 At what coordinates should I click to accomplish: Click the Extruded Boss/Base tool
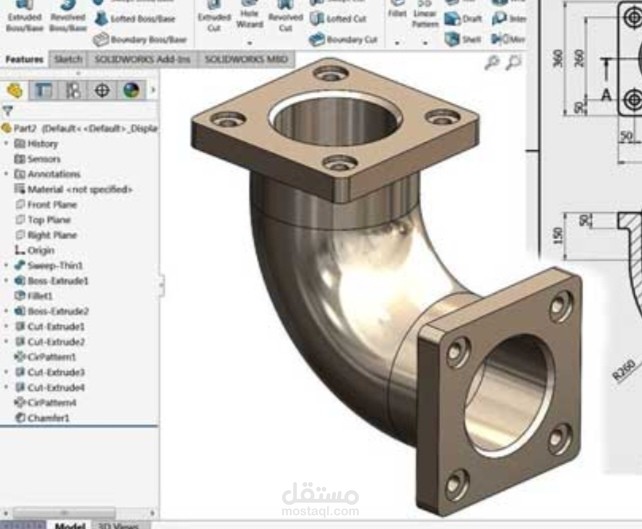(25, 16)
